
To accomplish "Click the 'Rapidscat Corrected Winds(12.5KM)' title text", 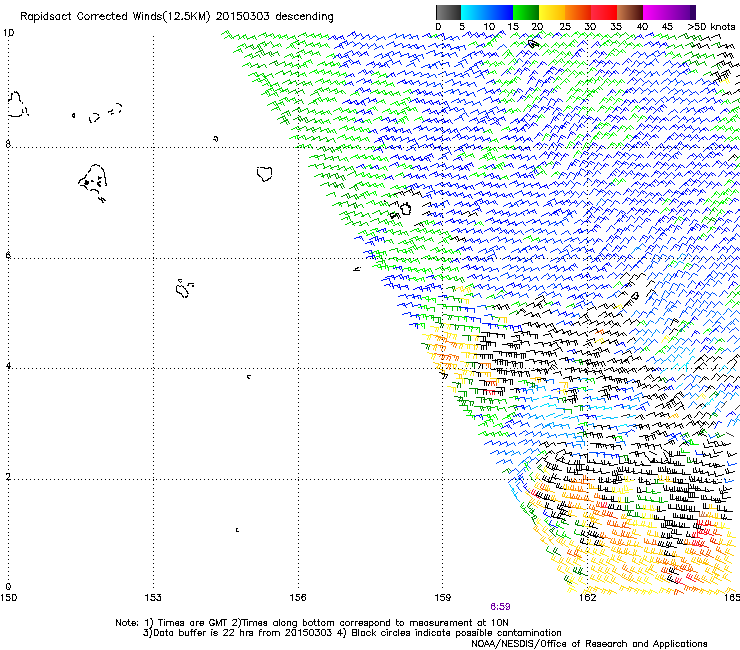I will tap(115, 17).
